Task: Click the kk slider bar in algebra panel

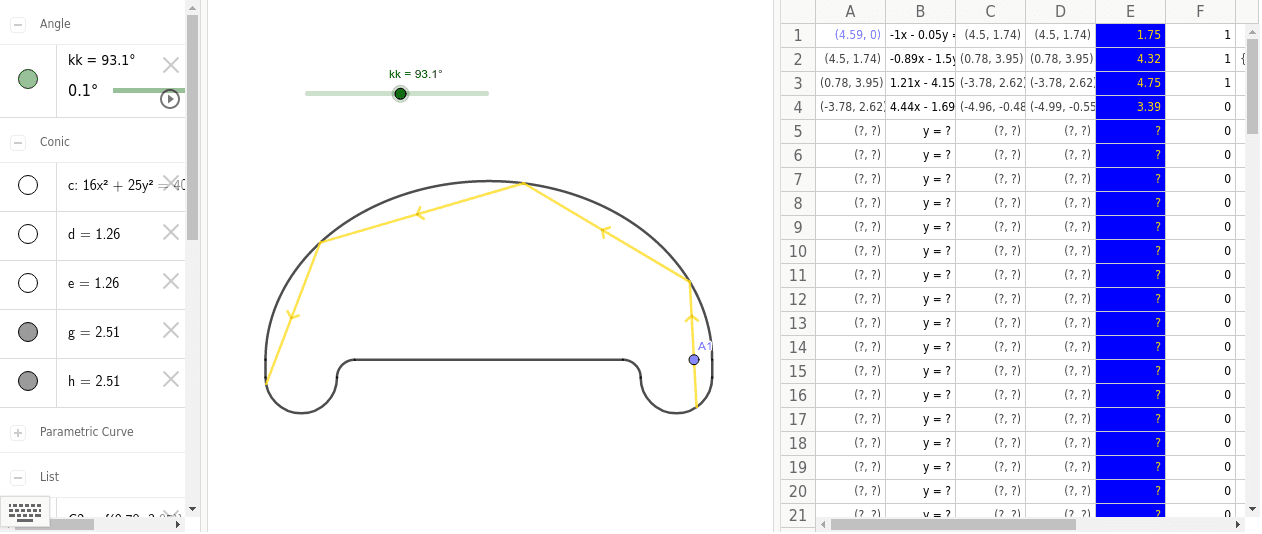Action: [x=149, y=90]
